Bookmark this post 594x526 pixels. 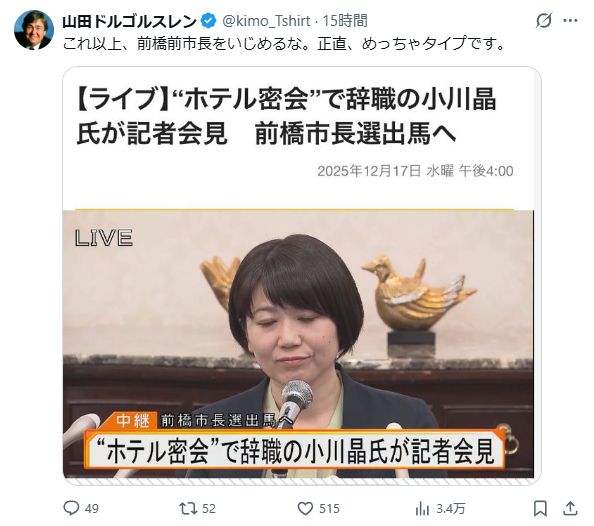click(x=540, y=509)
